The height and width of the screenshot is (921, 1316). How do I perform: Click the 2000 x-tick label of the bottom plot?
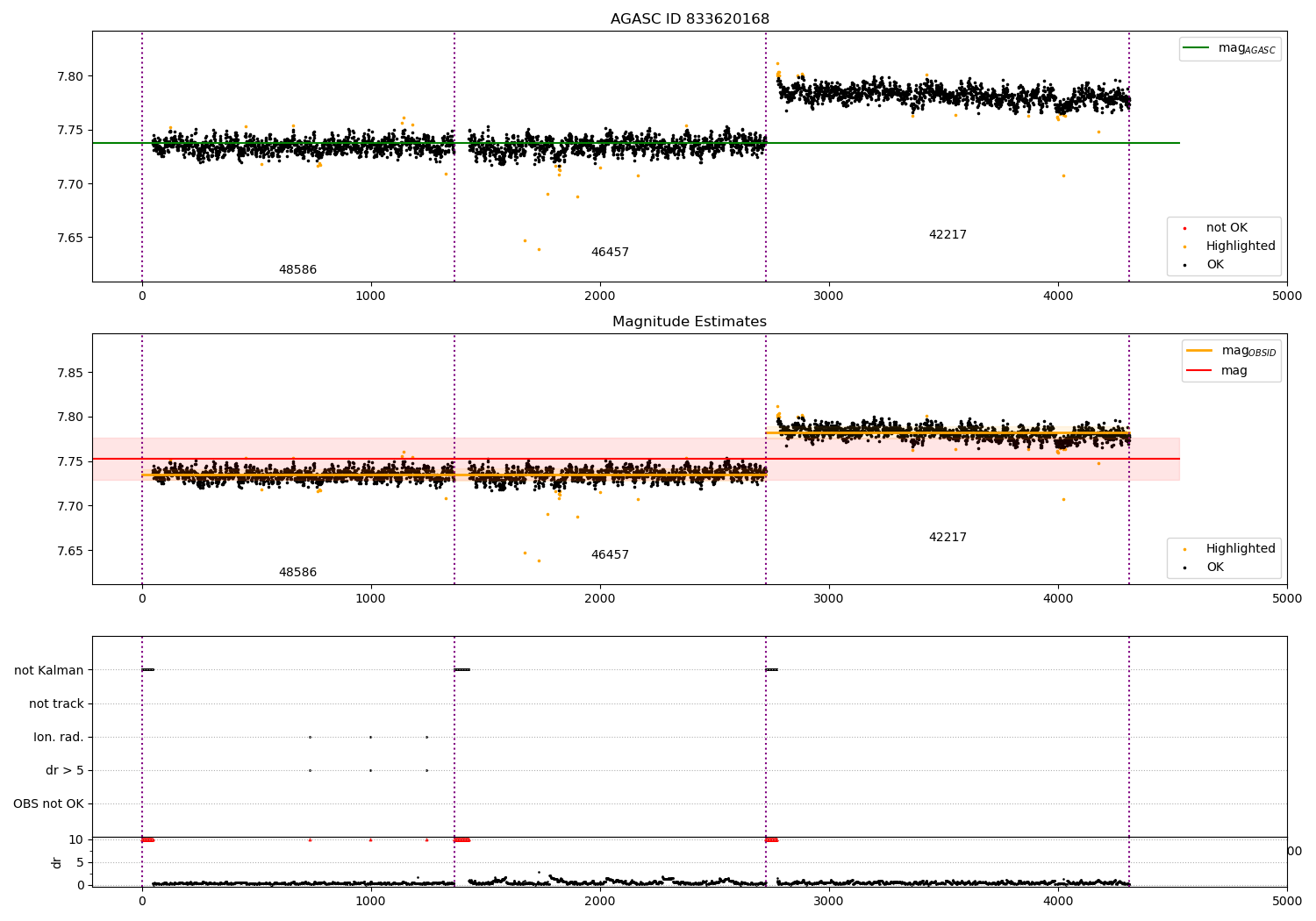[600, 901]
